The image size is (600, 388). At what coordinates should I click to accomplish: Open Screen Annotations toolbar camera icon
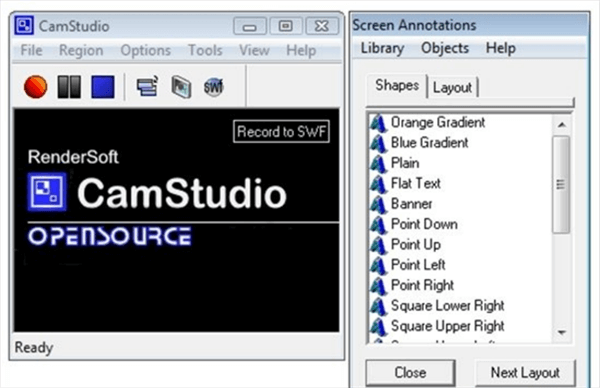pos(181,87)
